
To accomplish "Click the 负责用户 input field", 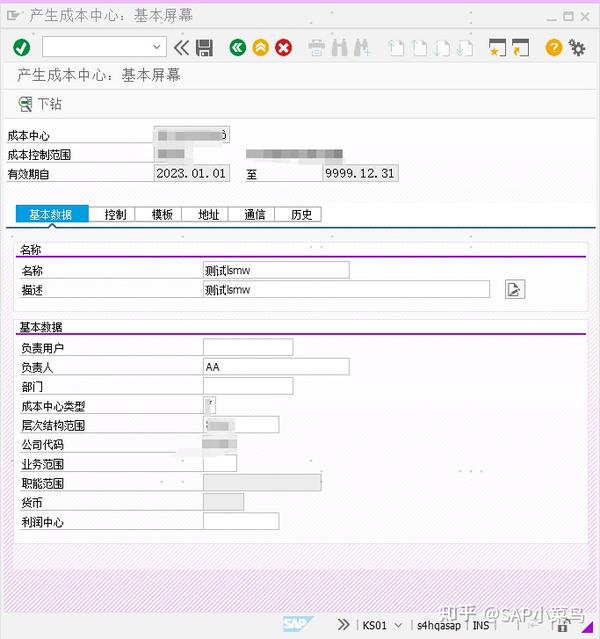I will tap(248, 347).
